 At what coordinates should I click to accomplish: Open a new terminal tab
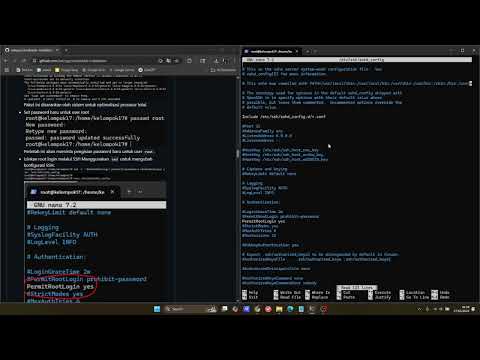(x=307, y=51)
